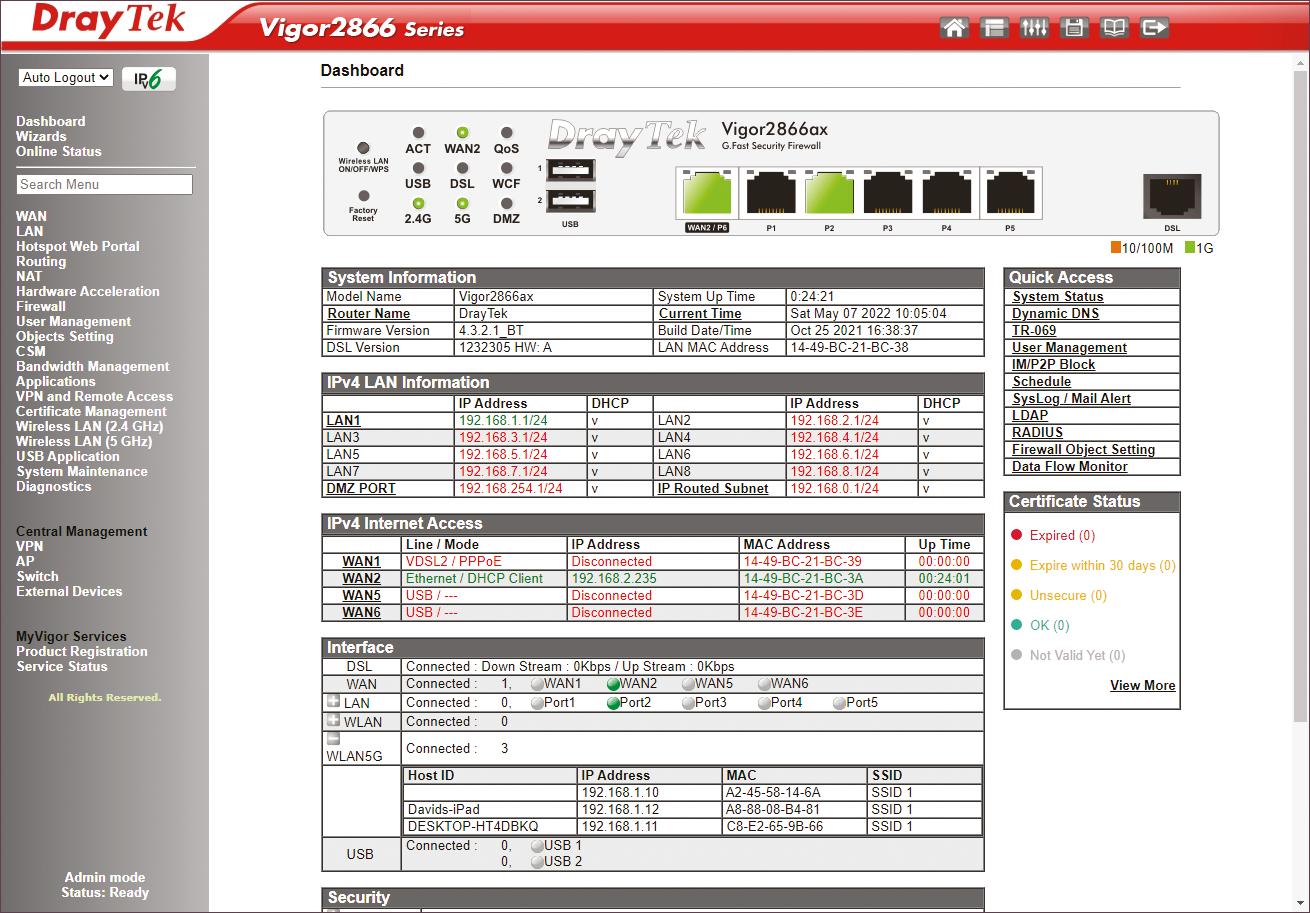This screenshot has height=913, width=1310.
Task: Click Expired (0) certificate status
Action: point(1062,535)
